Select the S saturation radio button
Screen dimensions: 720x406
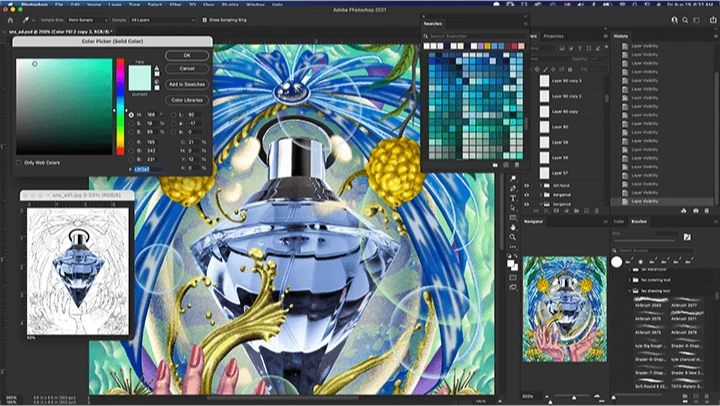pyautogui.click(x=131, y=124)
